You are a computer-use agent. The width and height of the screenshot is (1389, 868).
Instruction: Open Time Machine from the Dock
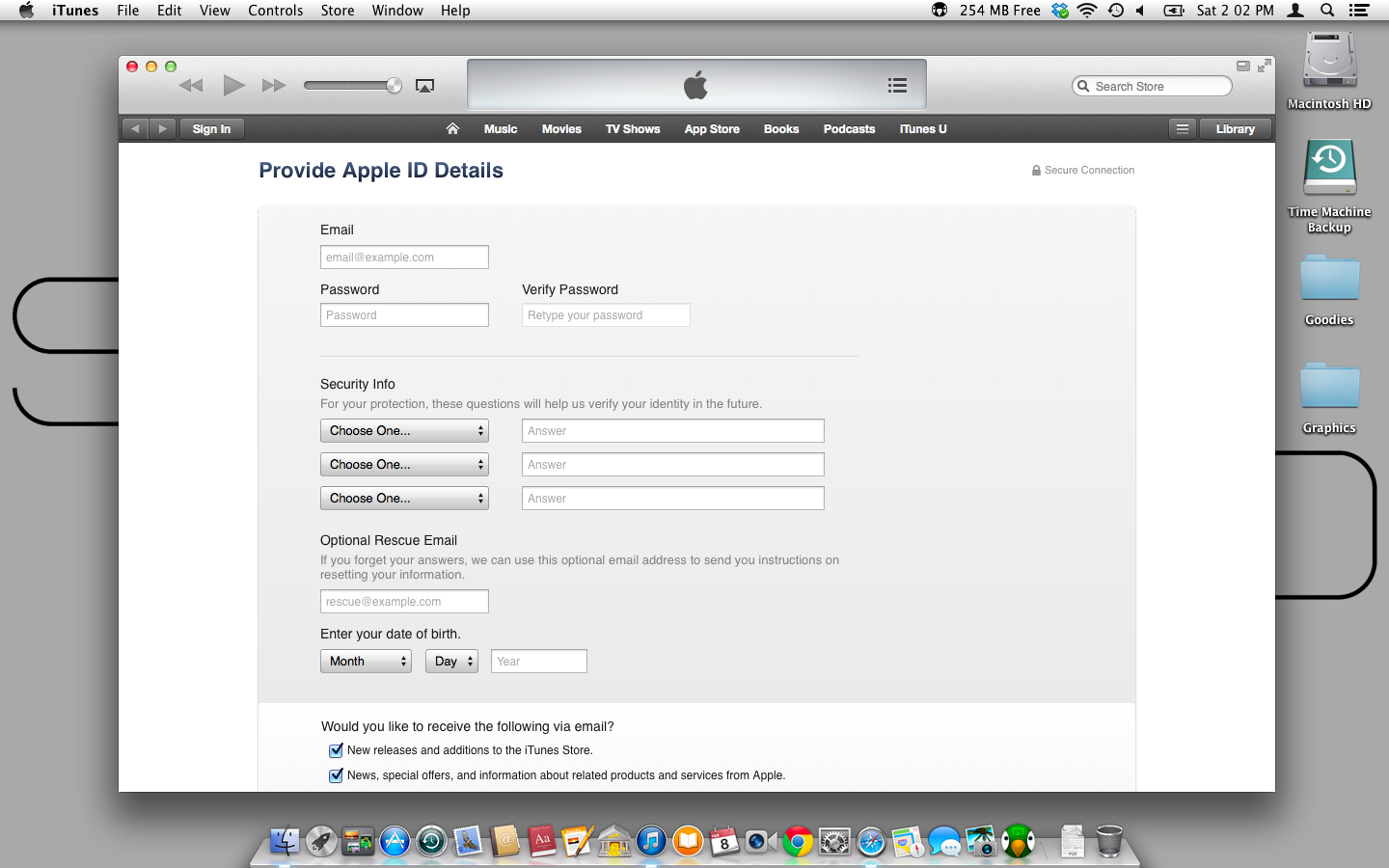click(x=431, y=842)
